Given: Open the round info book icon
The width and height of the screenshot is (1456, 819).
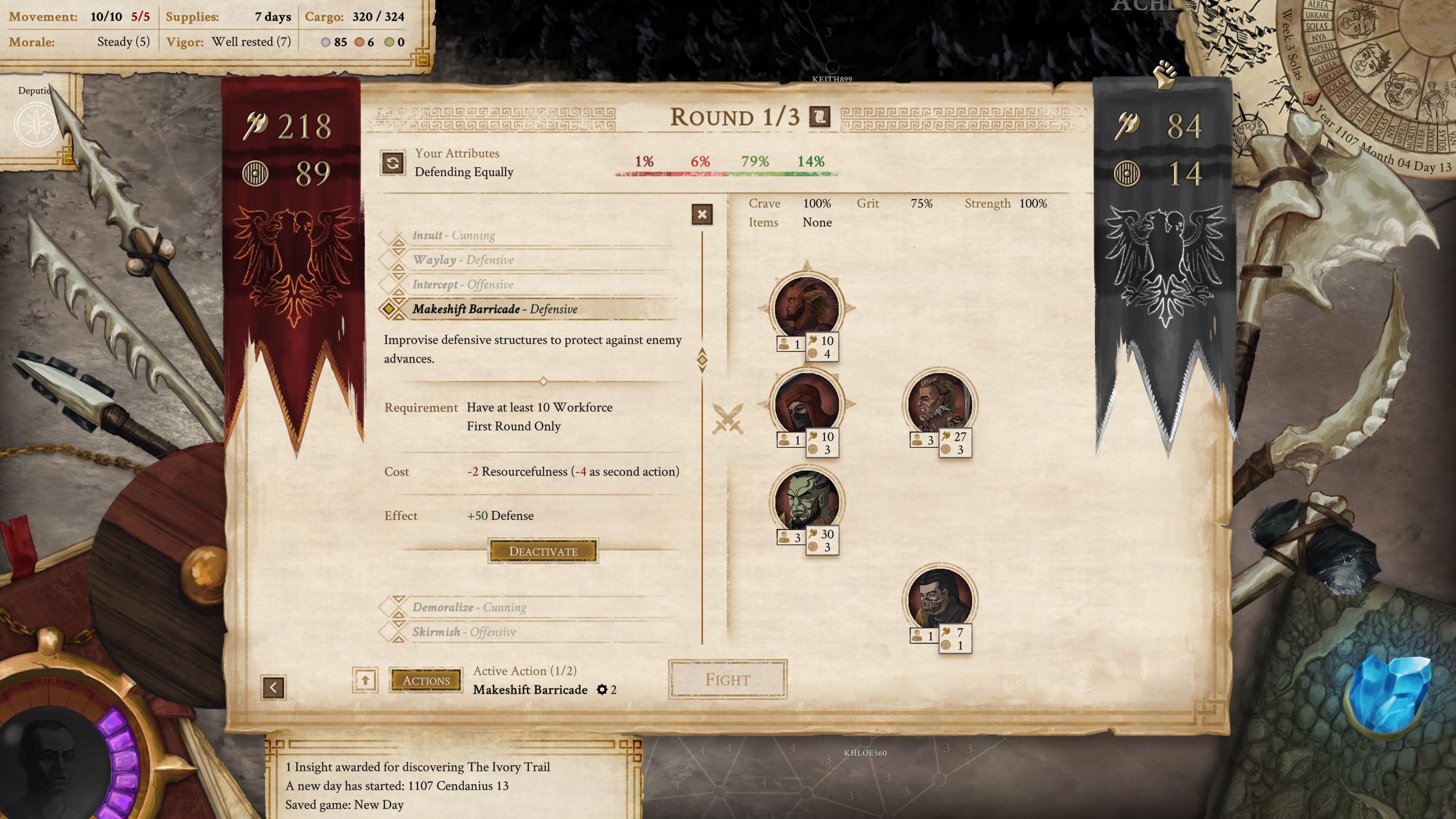Looking at the screenshot, I should (819, 117).
